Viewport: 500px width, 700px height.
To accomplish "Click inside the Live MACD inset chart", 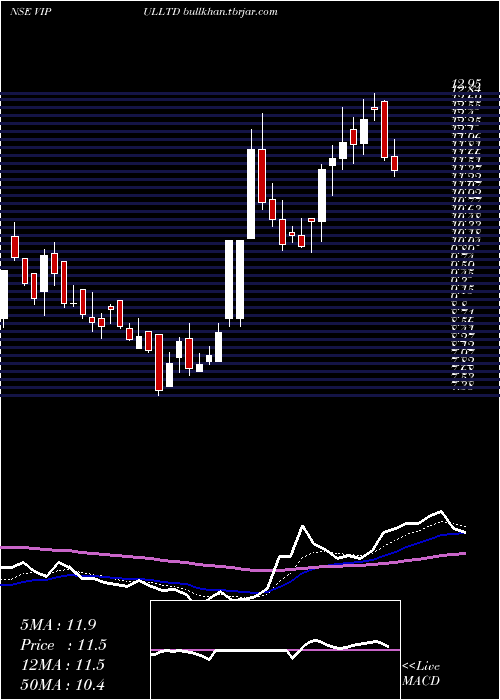I will tap(275, 650).
